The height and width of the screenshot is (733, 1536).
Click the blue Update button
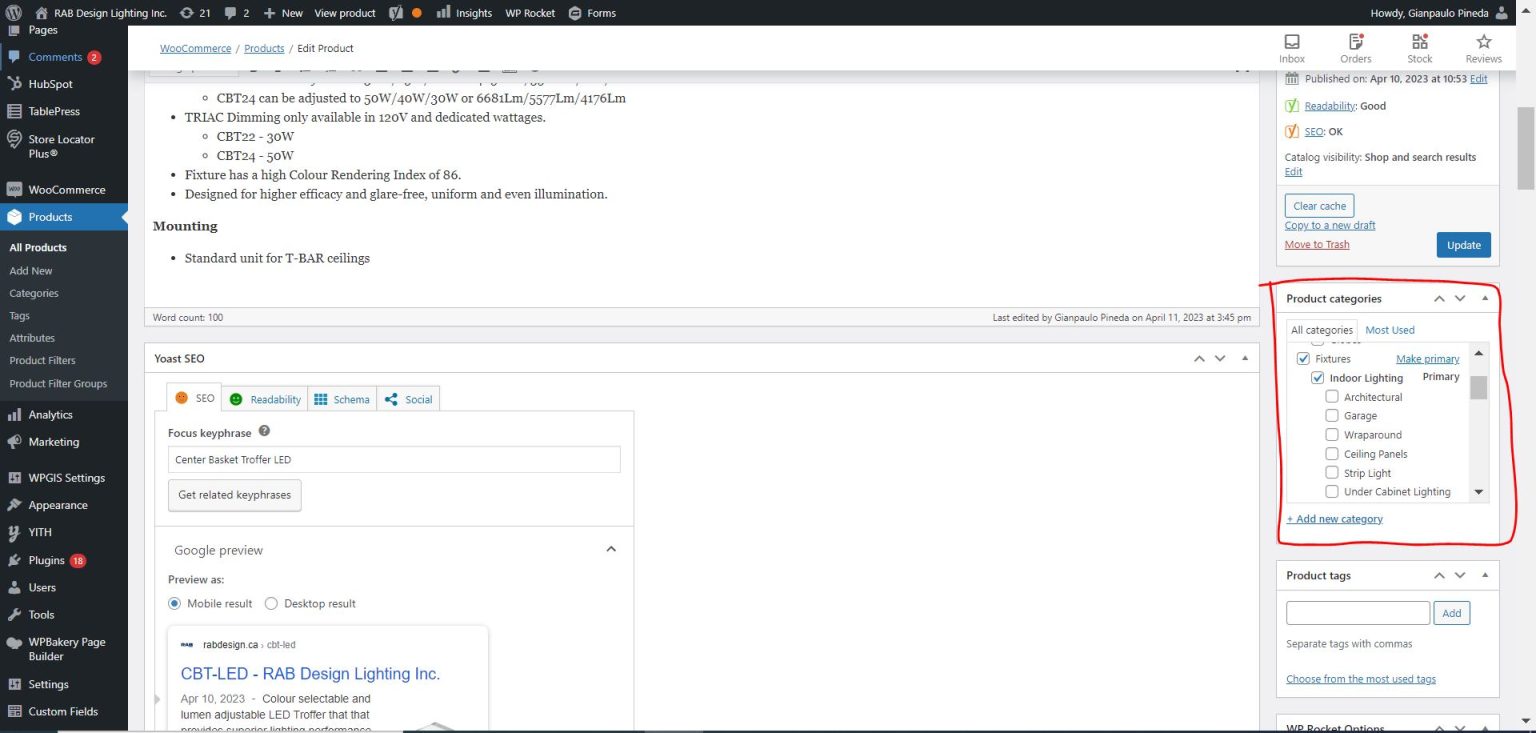(1463, 245)
